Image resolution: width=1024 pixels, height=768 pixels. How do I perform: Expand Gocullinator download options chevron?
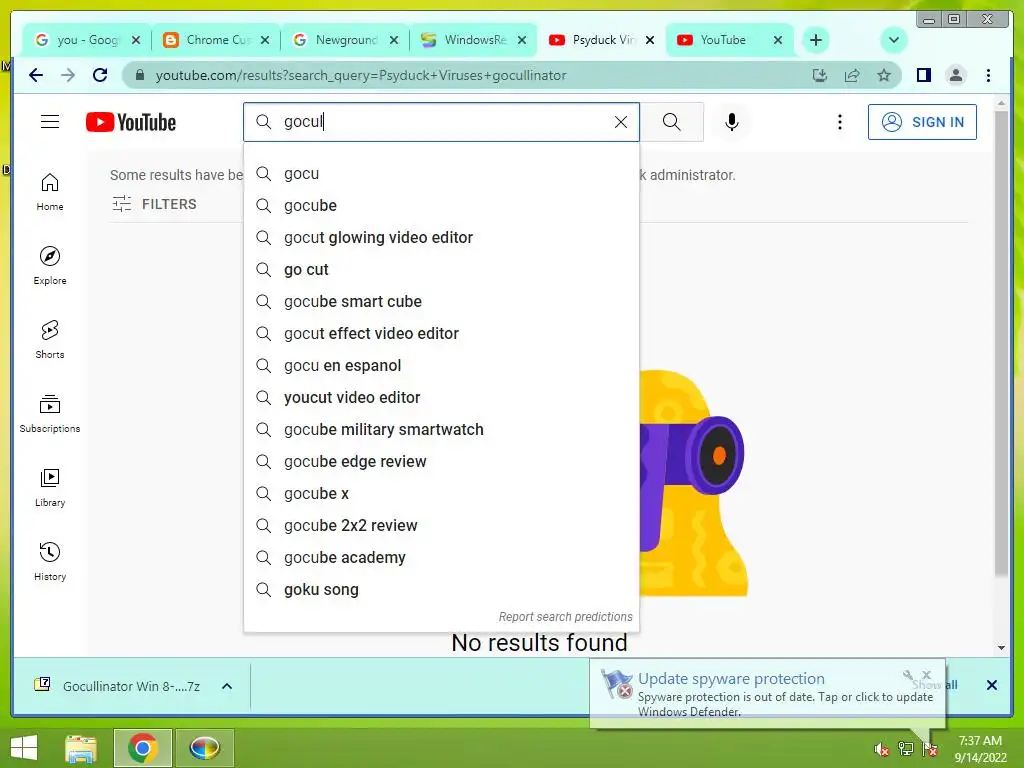[227, 686]
